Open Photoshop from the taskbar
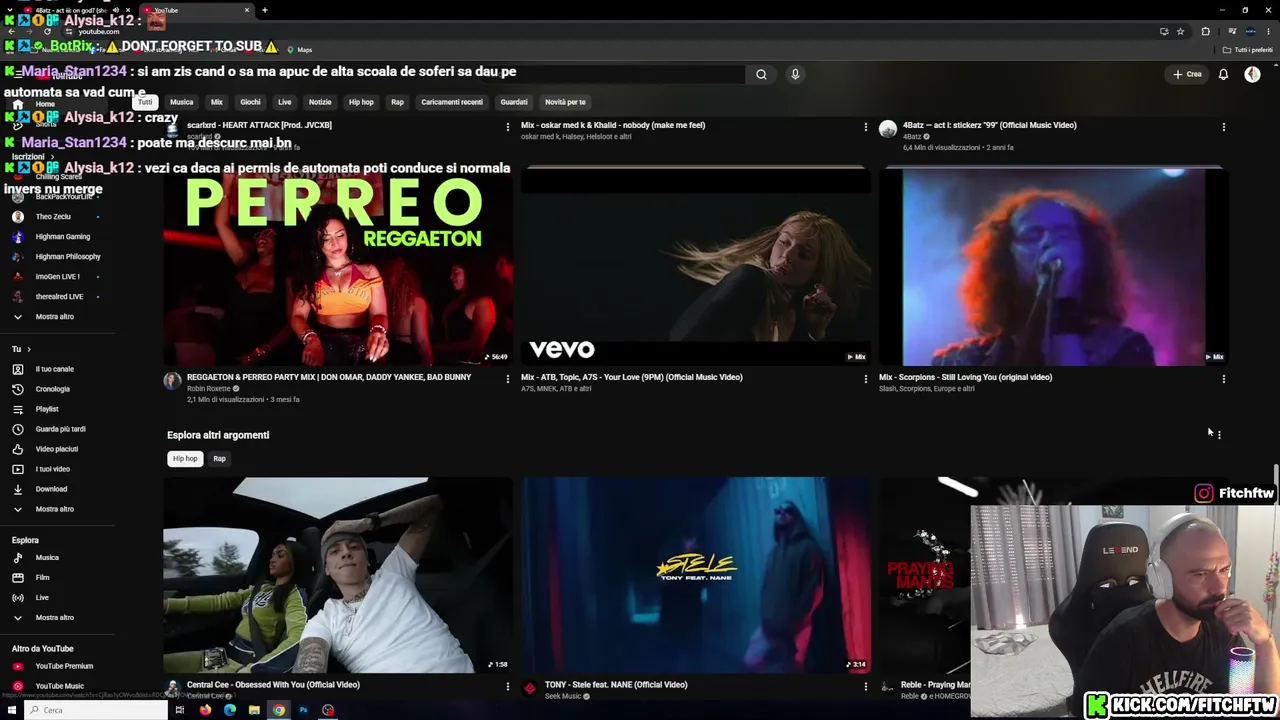The image size is (1280, 720). tap(303, 710)
